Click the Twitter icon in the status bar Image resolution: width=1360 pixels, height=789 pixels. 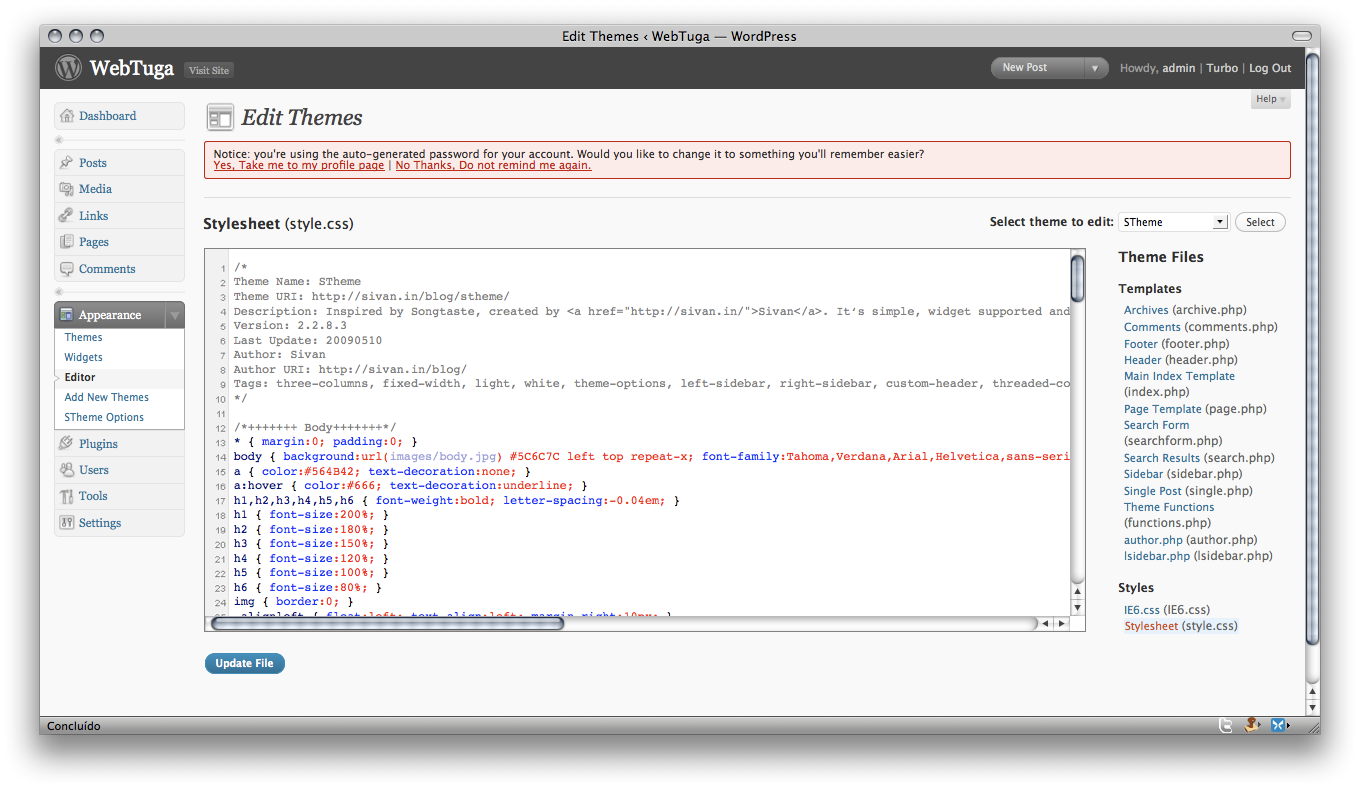(x=1225, y=726)
